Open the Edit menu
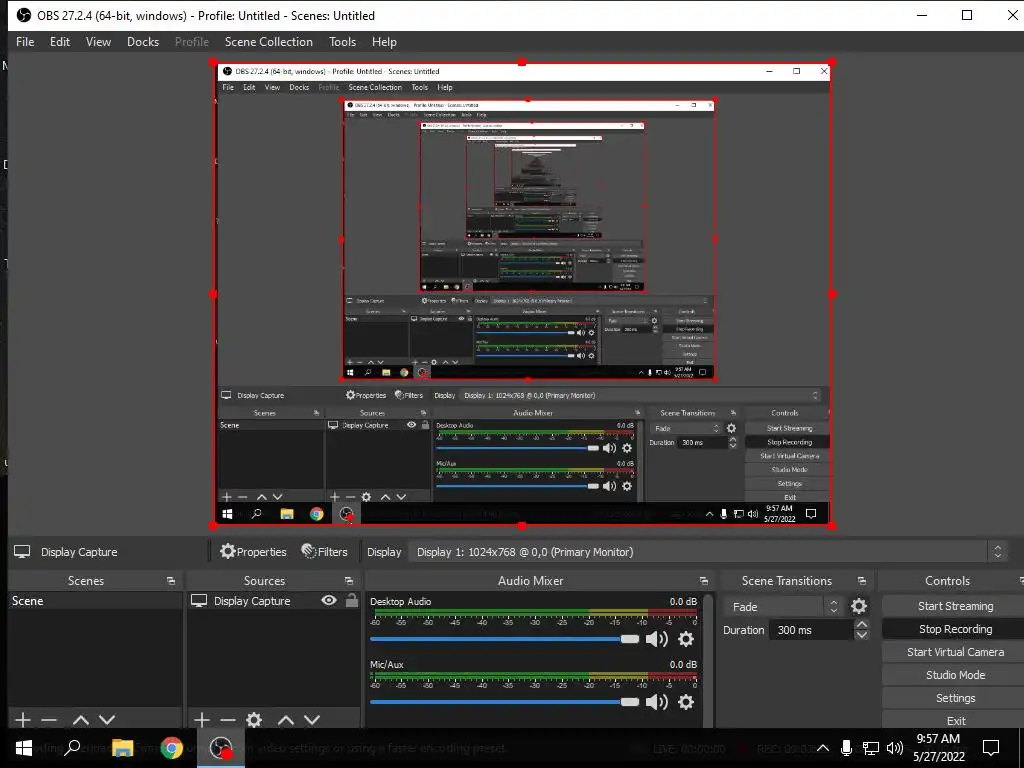 [x=59, y=42]
